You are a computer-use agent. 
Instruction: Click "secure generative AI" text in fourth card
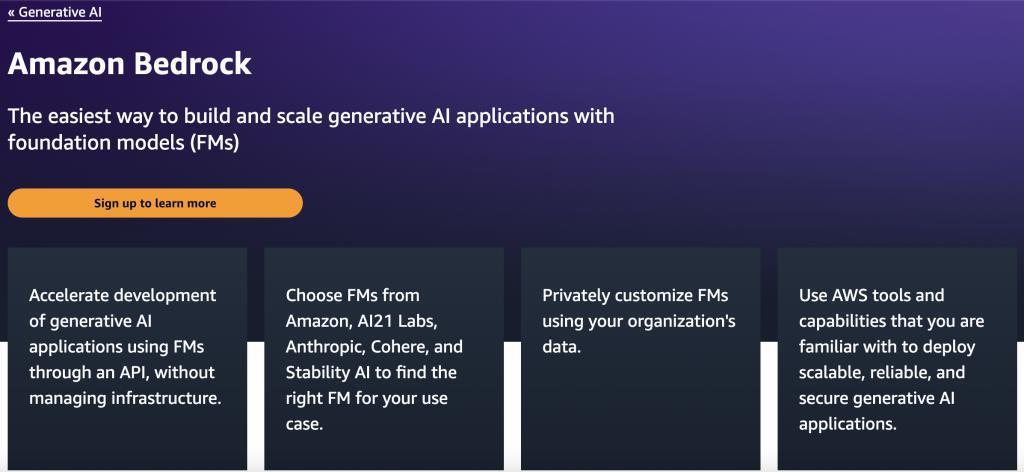tap(872, 399)
